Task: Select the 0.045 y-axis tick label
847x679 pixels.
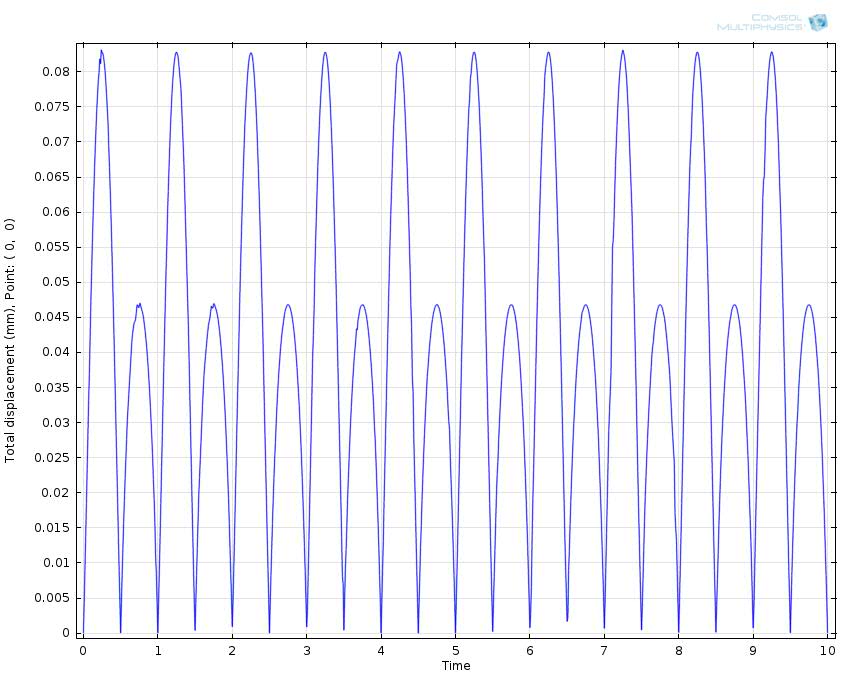Action: pyautogui.click(x=52, y=318)
